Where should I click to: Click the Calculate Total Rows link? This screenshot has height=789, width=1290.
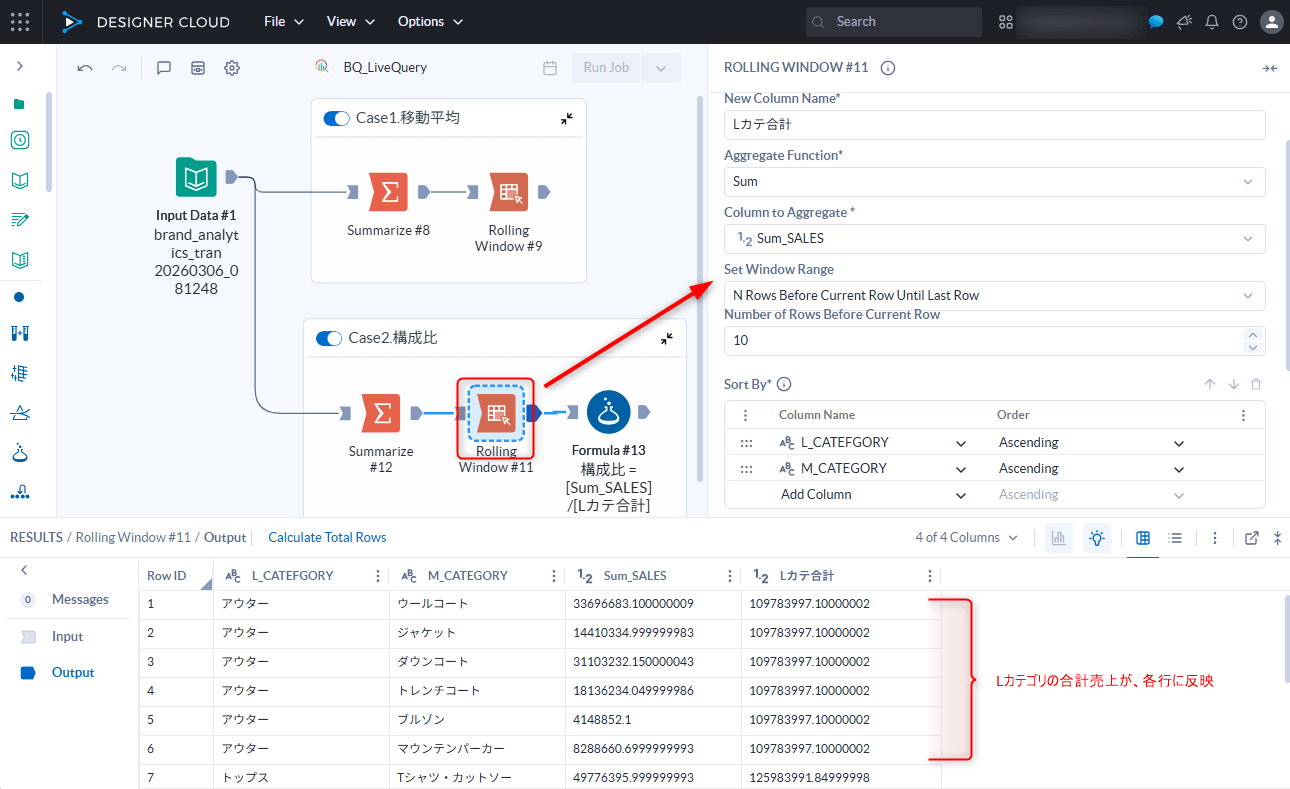[327, 538]
